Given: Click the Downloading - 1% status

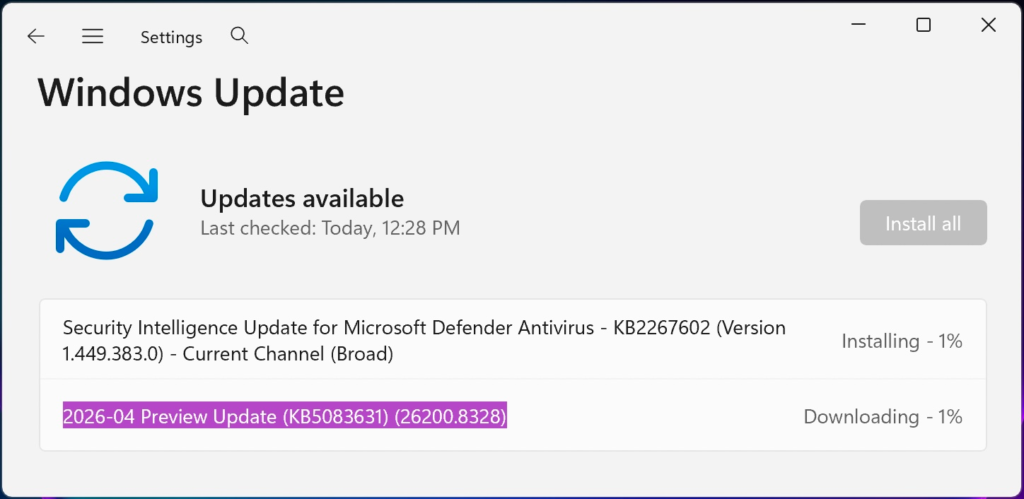Looking at the screenshot, I should click(x=883, y=417).
